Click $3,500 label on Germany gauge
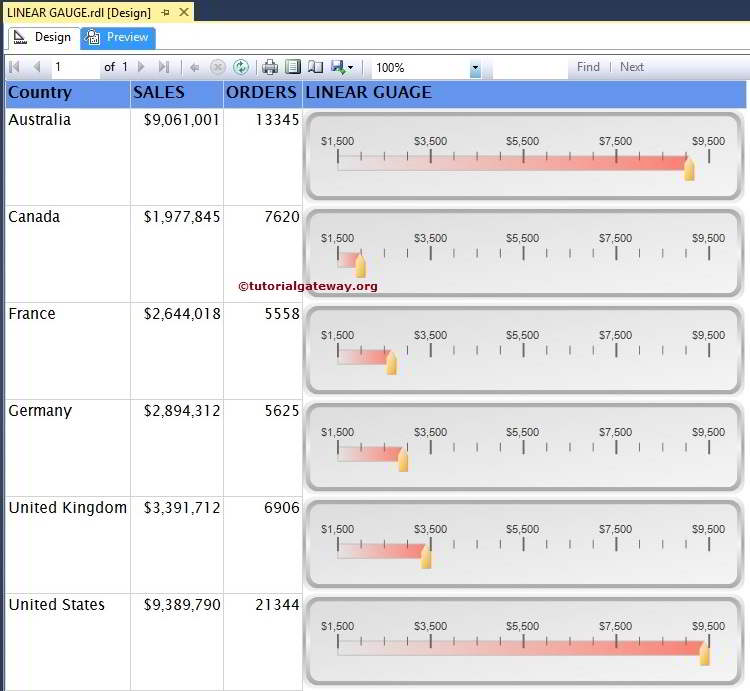Screen dimensions: 750x691 430,432
